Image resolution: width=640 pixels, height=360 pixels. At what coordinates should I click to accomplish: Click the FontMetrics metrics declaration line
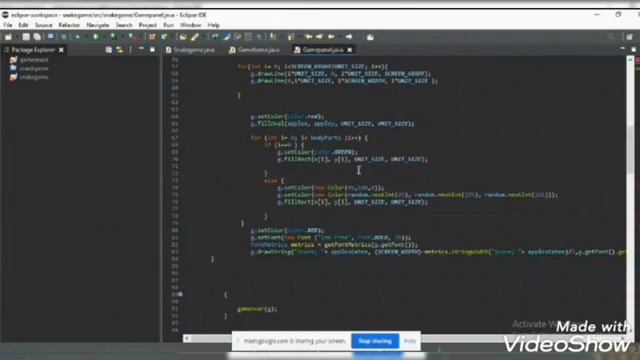(x=334, y=244)
